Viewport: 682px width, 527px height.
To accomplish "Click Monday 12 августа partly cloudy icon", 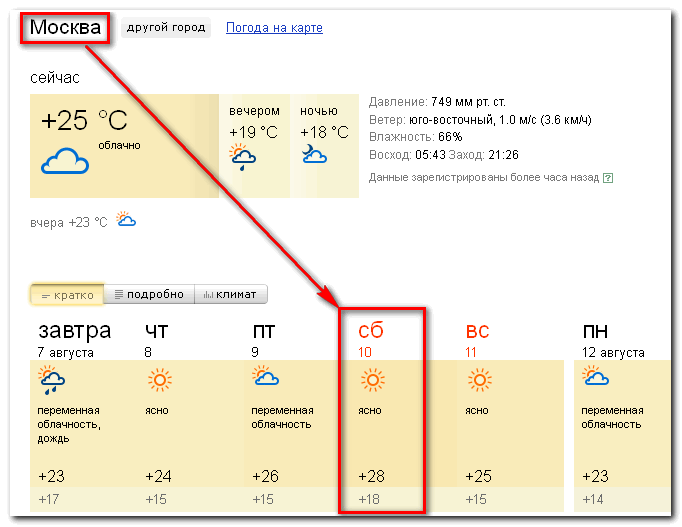I will tap(595, 376).
